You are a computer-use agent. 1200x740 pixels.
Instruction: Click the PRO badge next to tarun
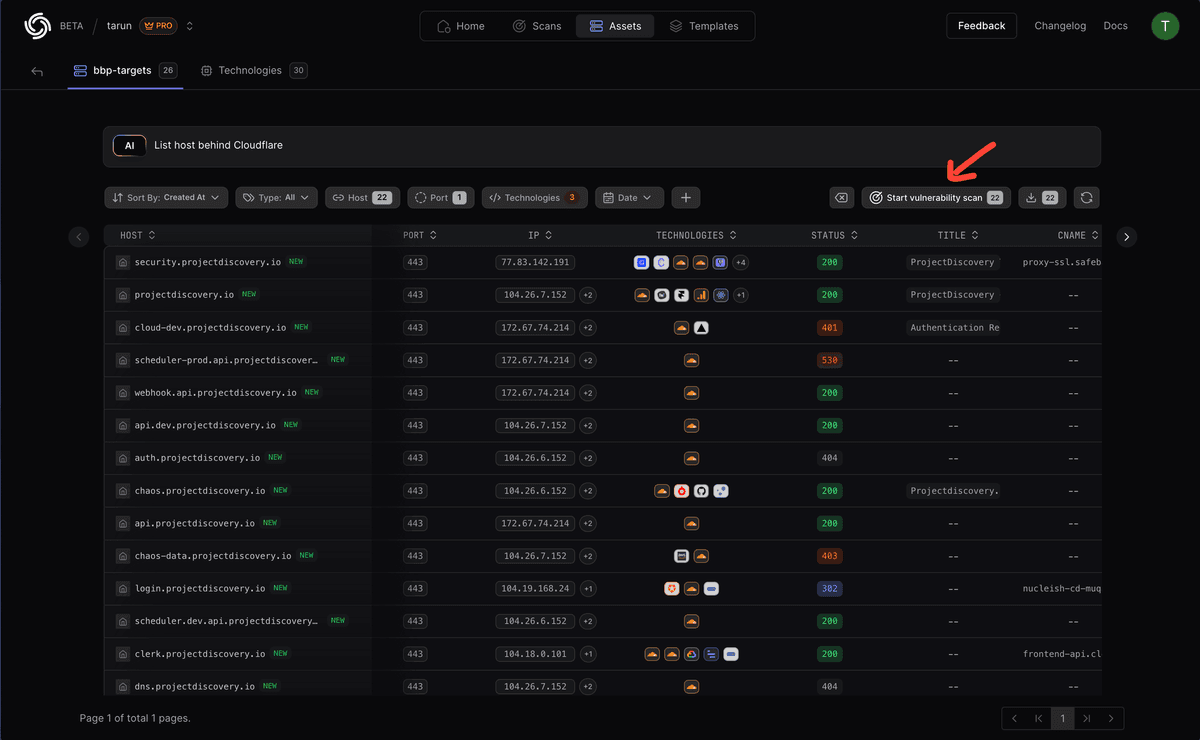[156, 26]
